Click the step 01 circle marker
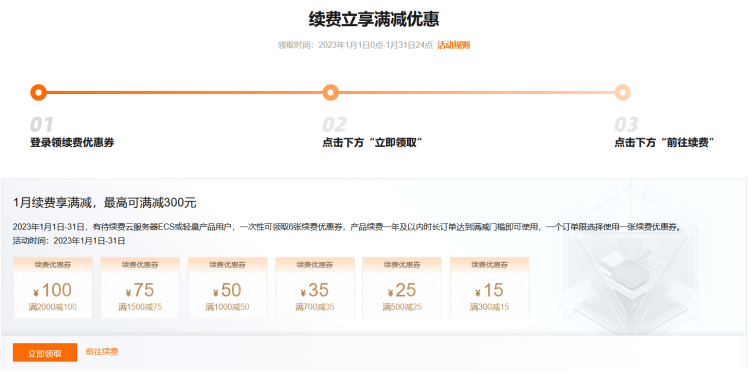 [x=38, y=92]
